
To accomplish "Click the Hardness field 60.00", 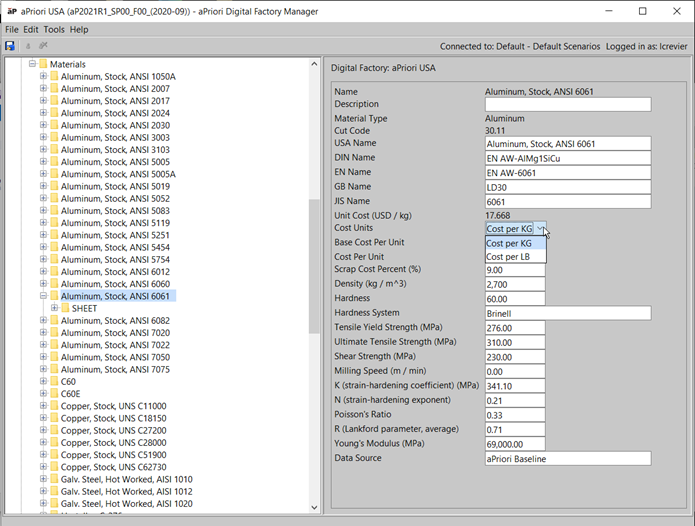I will pos(515,299).
